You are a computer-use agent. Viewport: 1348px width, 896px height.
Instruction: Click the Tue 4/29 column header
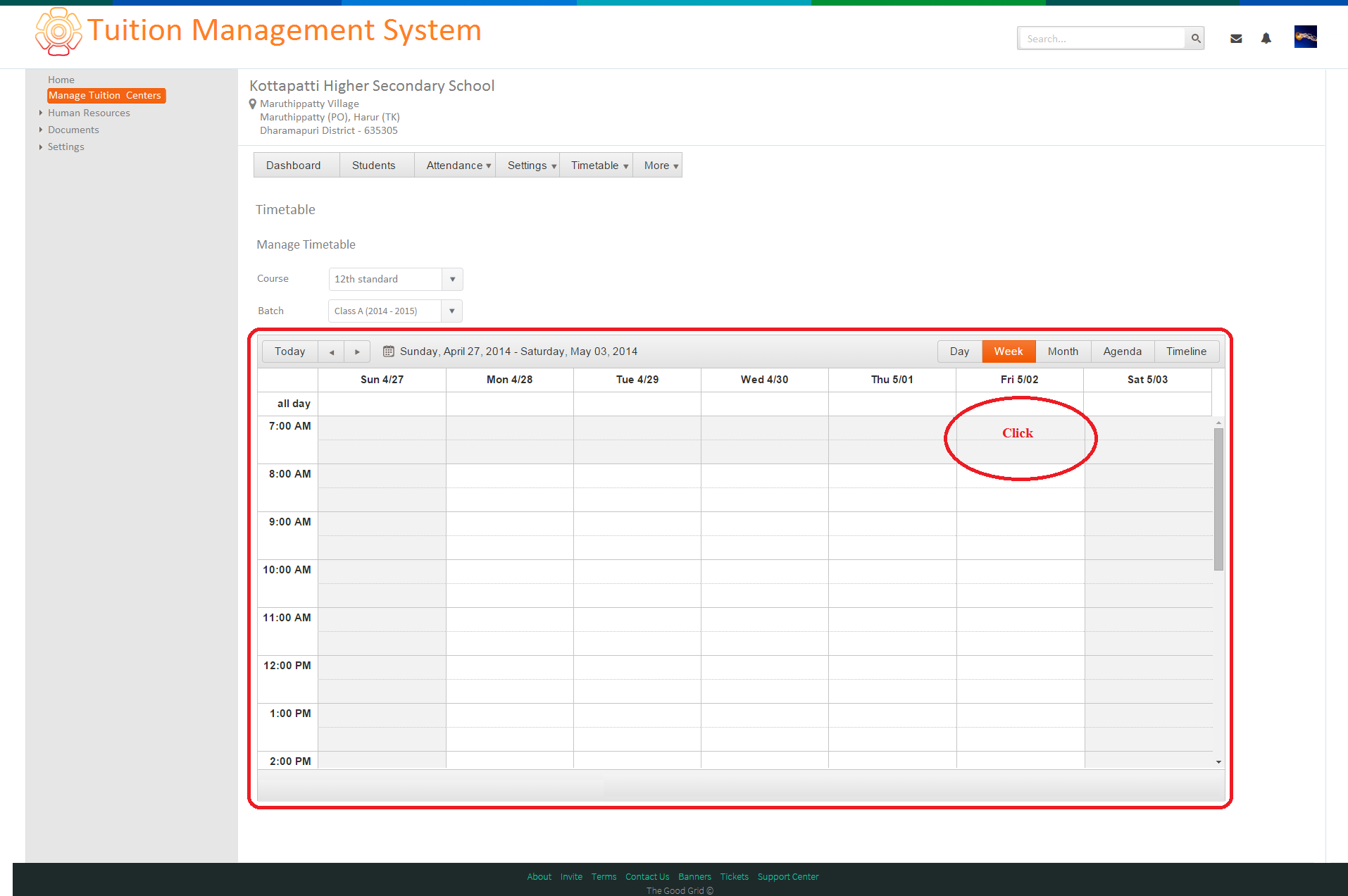637,380
